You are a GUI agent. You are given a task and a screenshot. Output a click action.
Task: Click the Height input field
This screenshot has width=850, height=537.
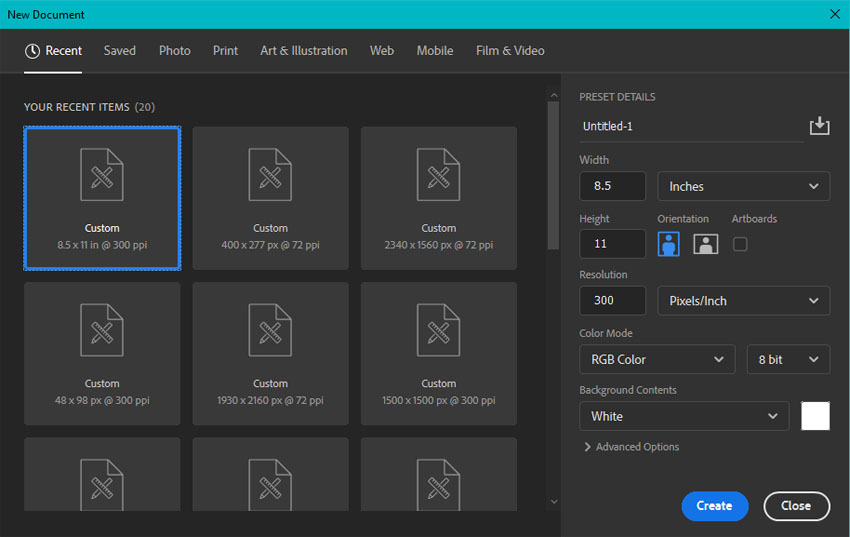point(613,244)
